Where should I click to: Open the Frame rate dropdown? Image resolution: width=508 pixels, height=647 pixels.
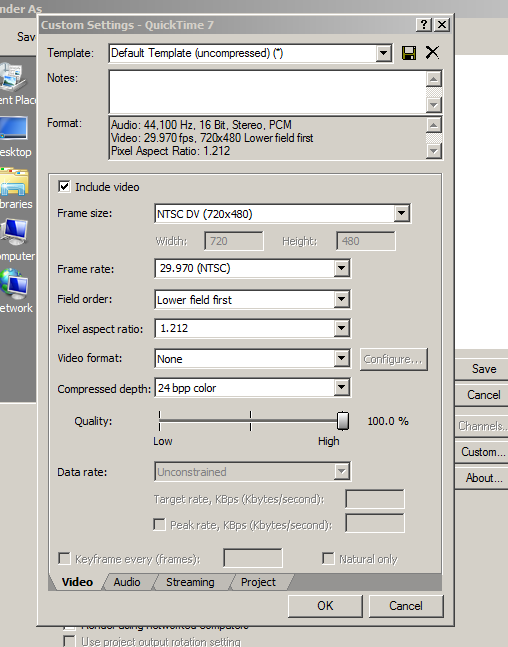[341, 269]
